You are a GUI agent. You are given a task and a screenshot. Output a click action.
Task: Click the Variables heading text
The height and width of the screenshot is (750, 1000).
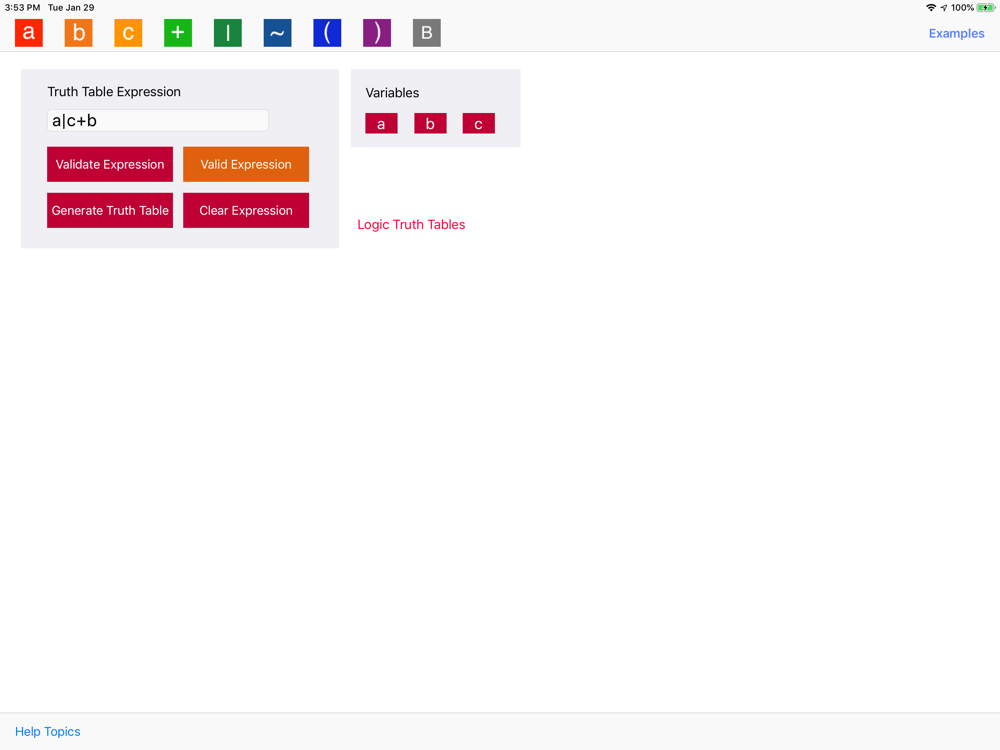[392, 92]
